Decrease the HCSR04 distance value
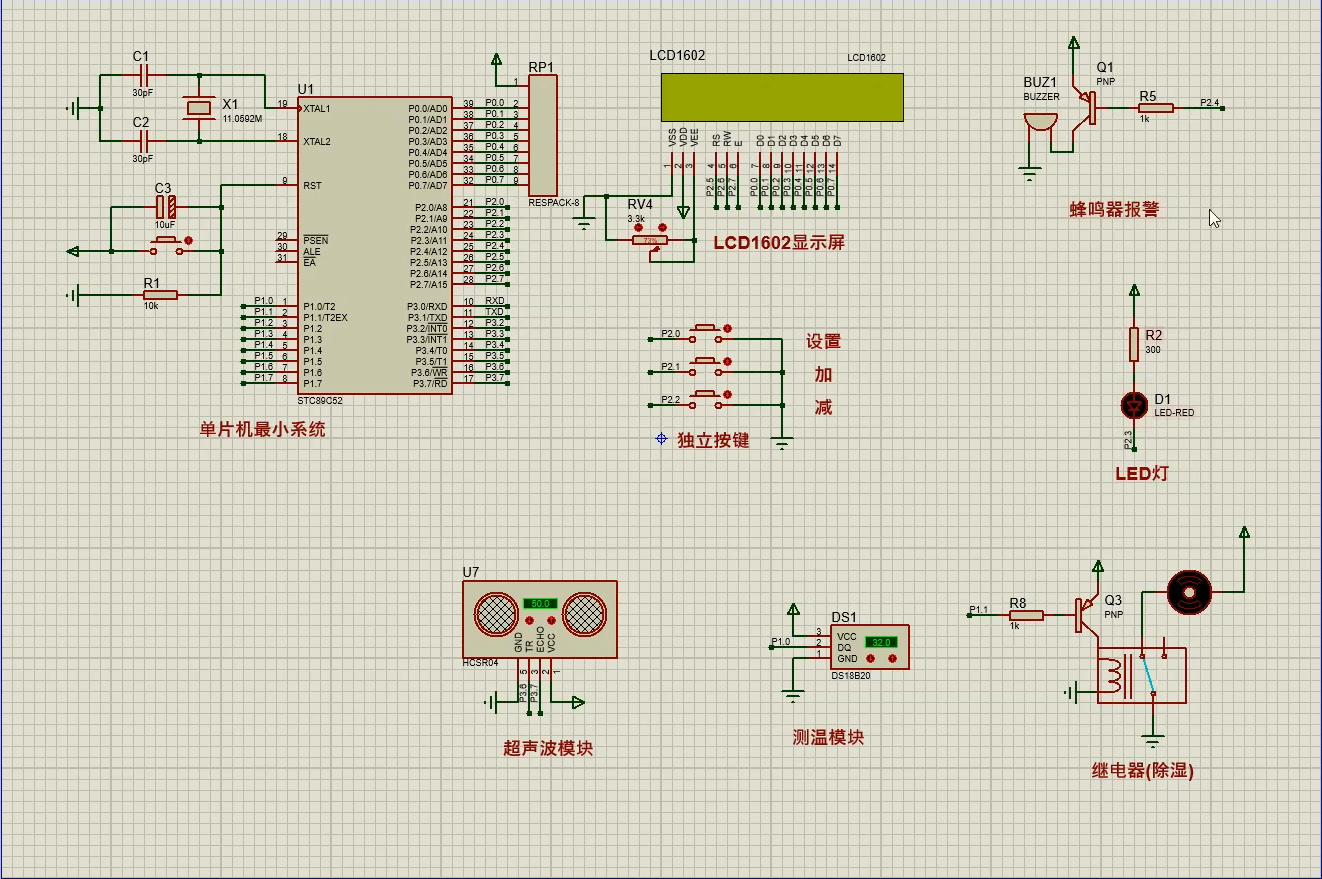Screen dimensions: 1322x879 click(531, 620)
